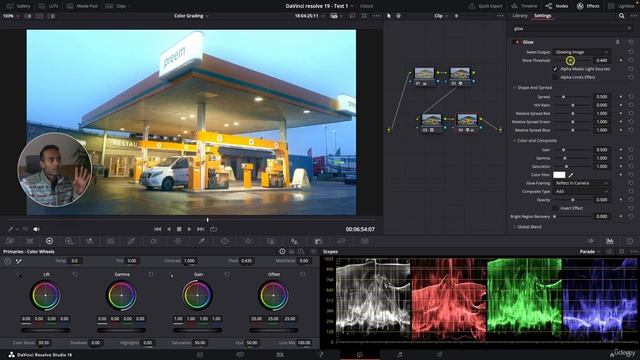
Task: Switch to the Settings tab
Action: pos(542,16)
